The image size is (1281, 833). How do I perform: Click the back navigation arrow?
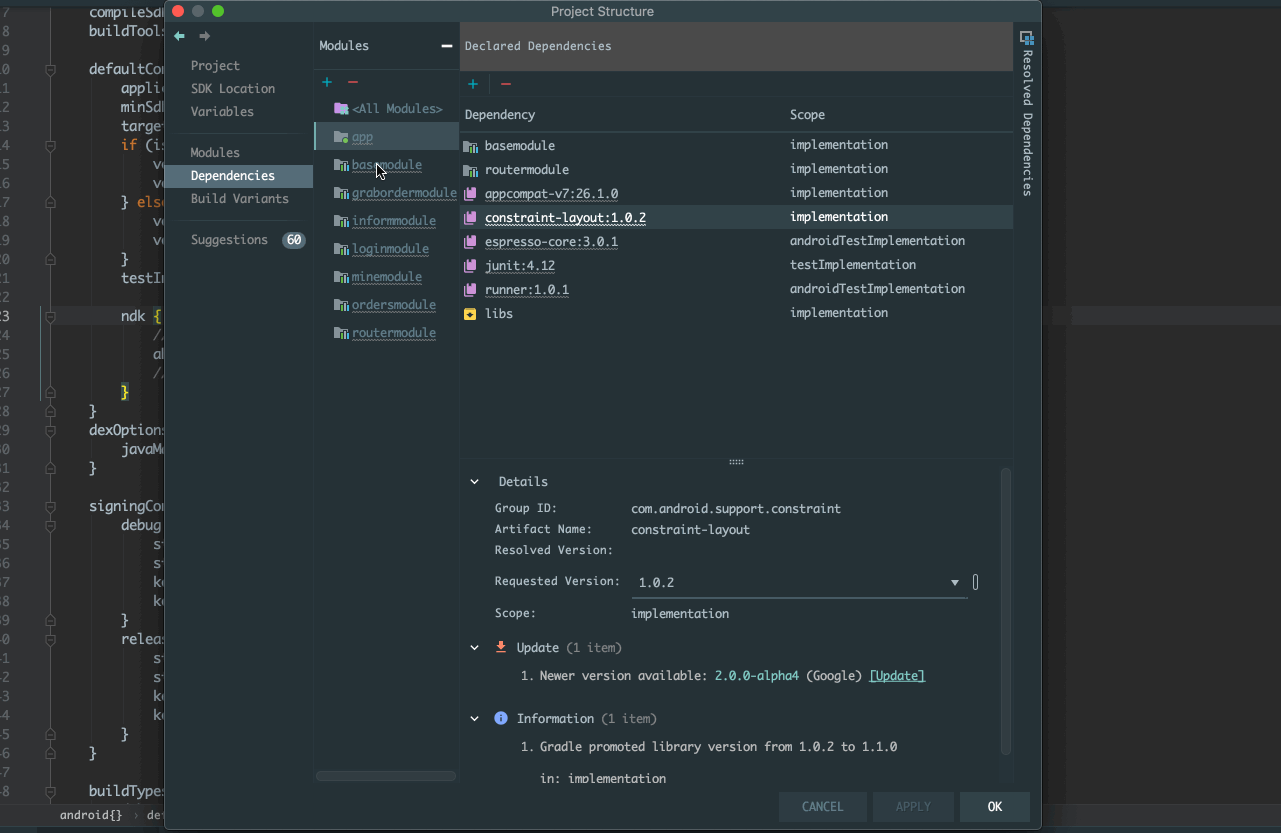click(178, 36)
